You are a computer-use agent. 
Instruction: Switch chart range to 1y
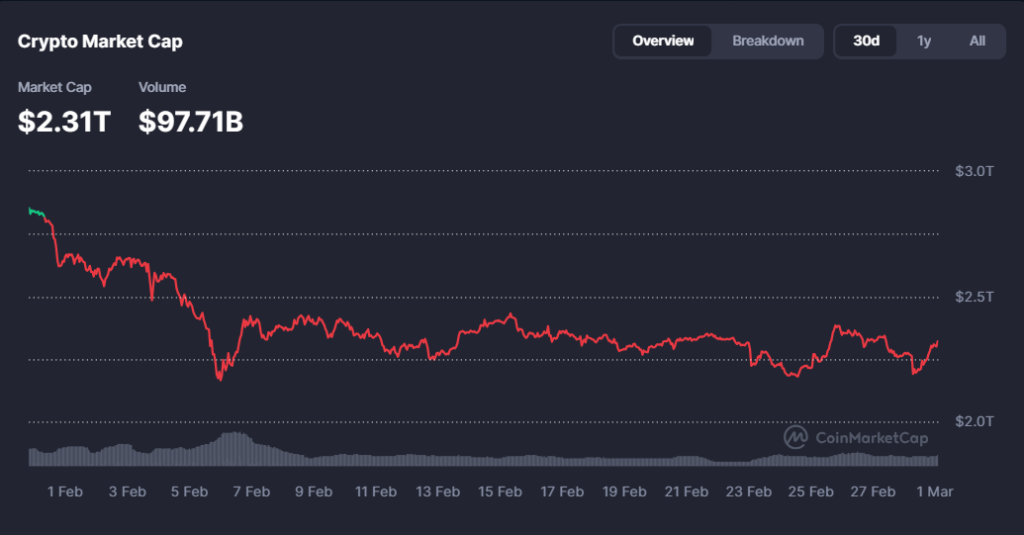(924, 41)
